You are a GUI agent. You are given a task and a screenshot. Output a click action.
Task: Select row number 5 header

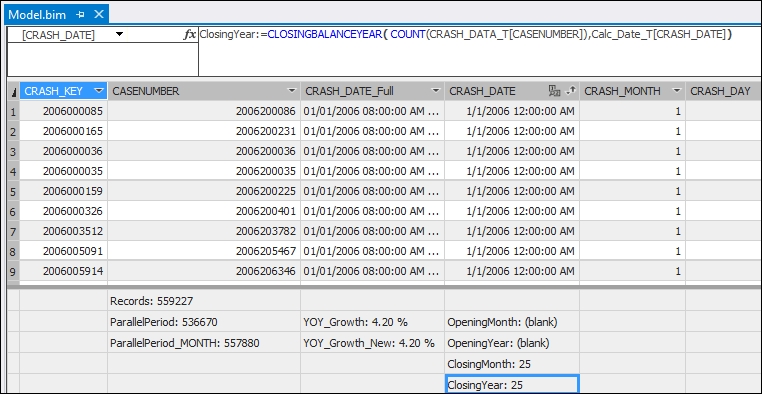pyautogui.click(x=13, y=191)
